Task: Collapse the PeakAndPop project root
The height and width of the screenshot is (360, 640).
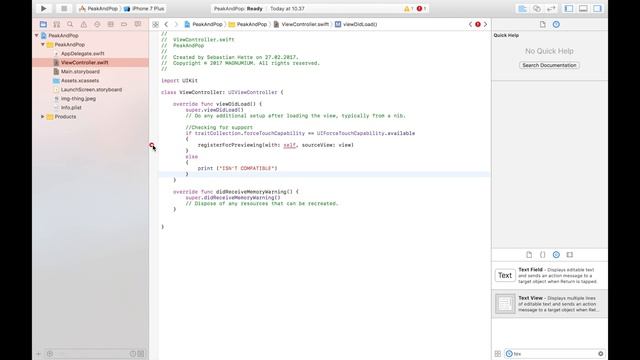Action: (x=37, y=36)
